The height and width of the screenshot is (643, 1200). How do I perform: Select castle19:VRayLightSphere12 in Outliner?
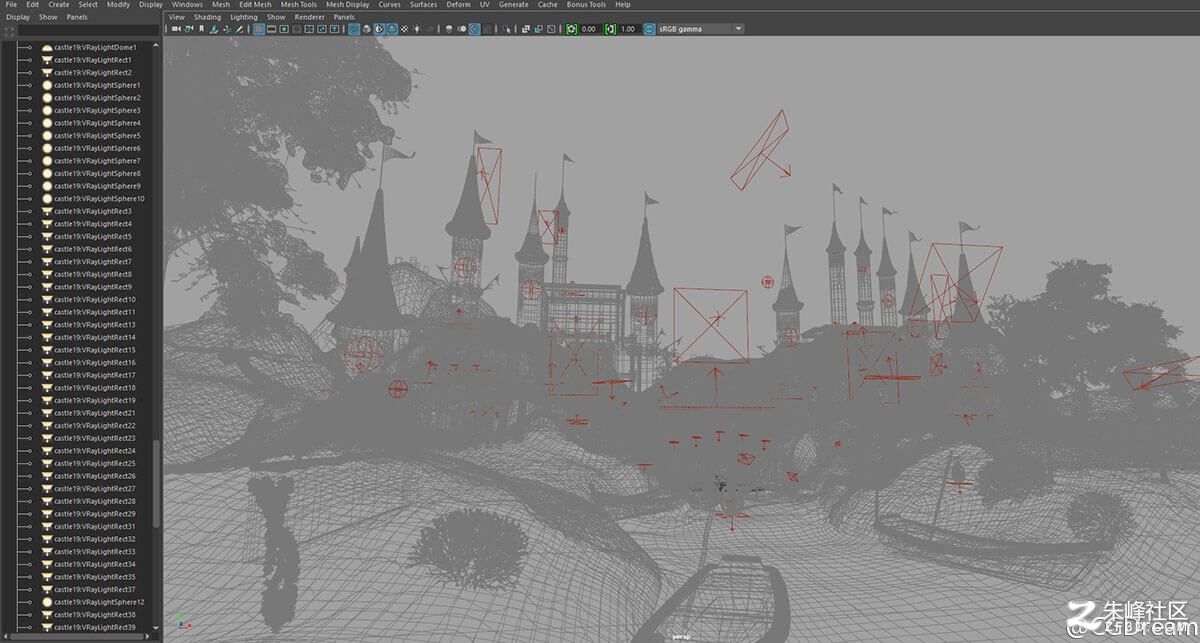99,602
